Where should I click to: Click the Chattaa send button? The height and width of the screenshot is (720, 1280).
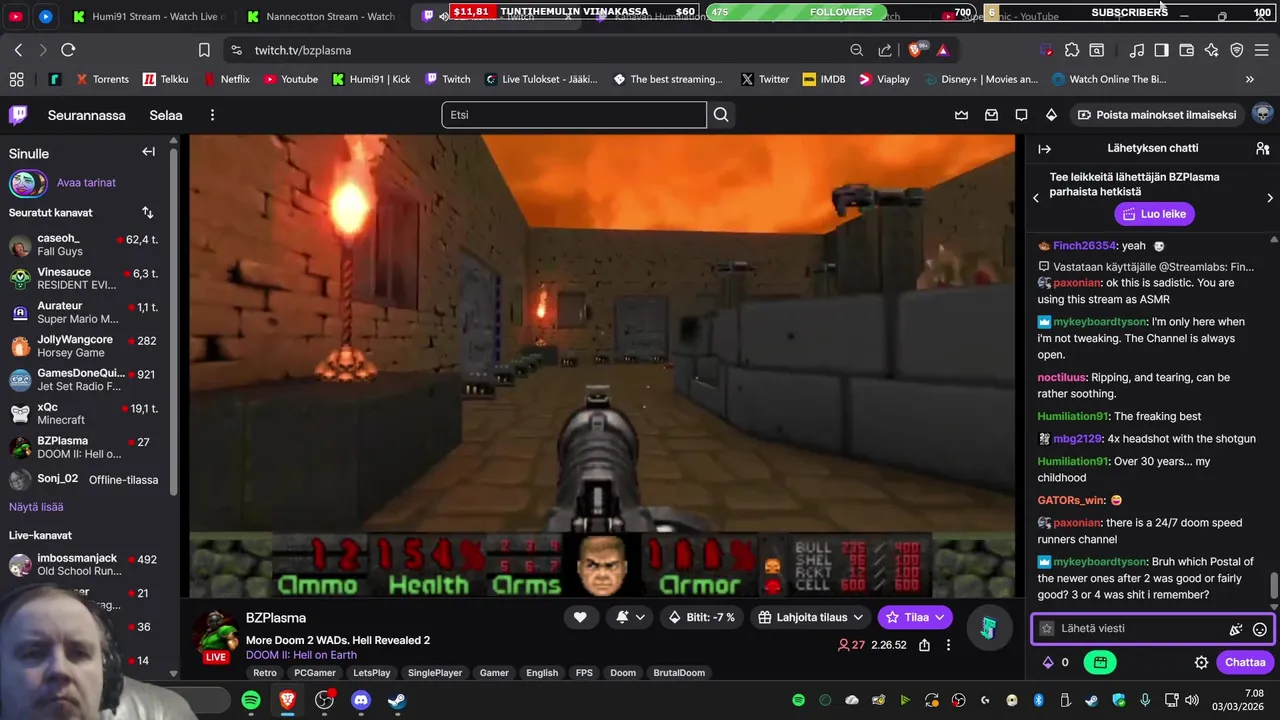click(x=1245, y=662)
